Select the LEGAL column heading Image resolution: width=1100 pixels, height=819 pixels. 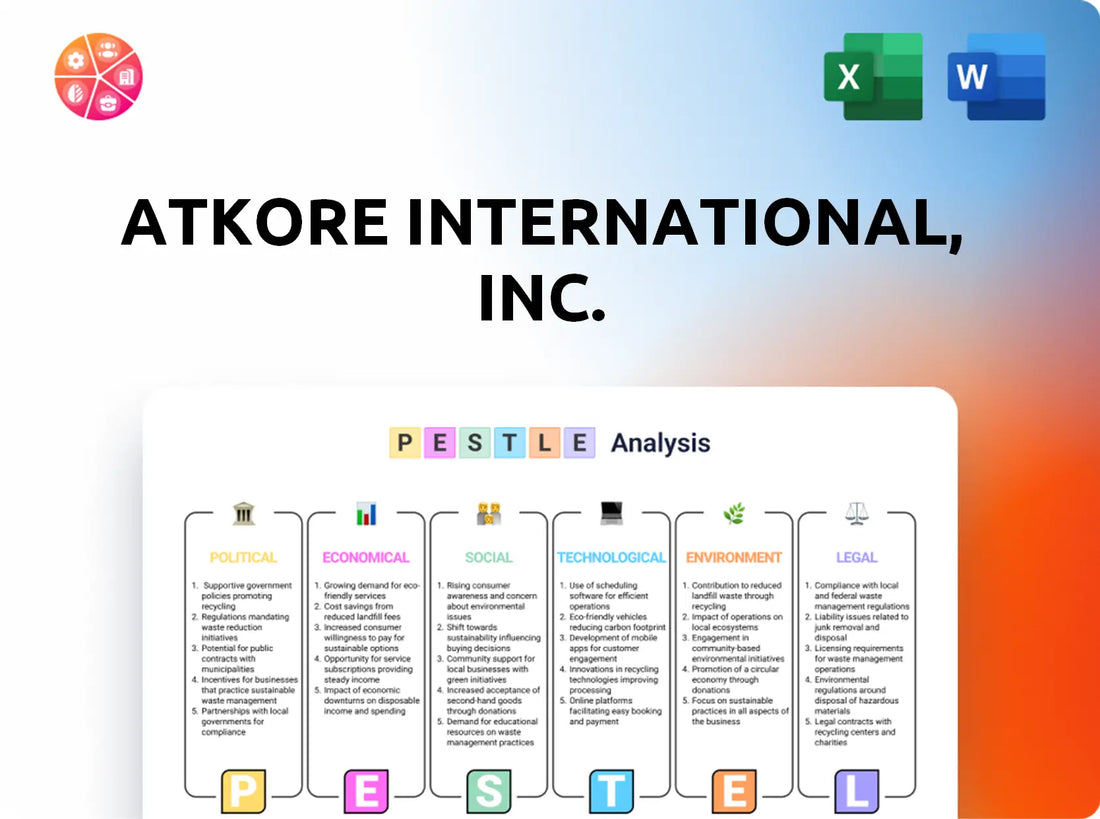857,557
